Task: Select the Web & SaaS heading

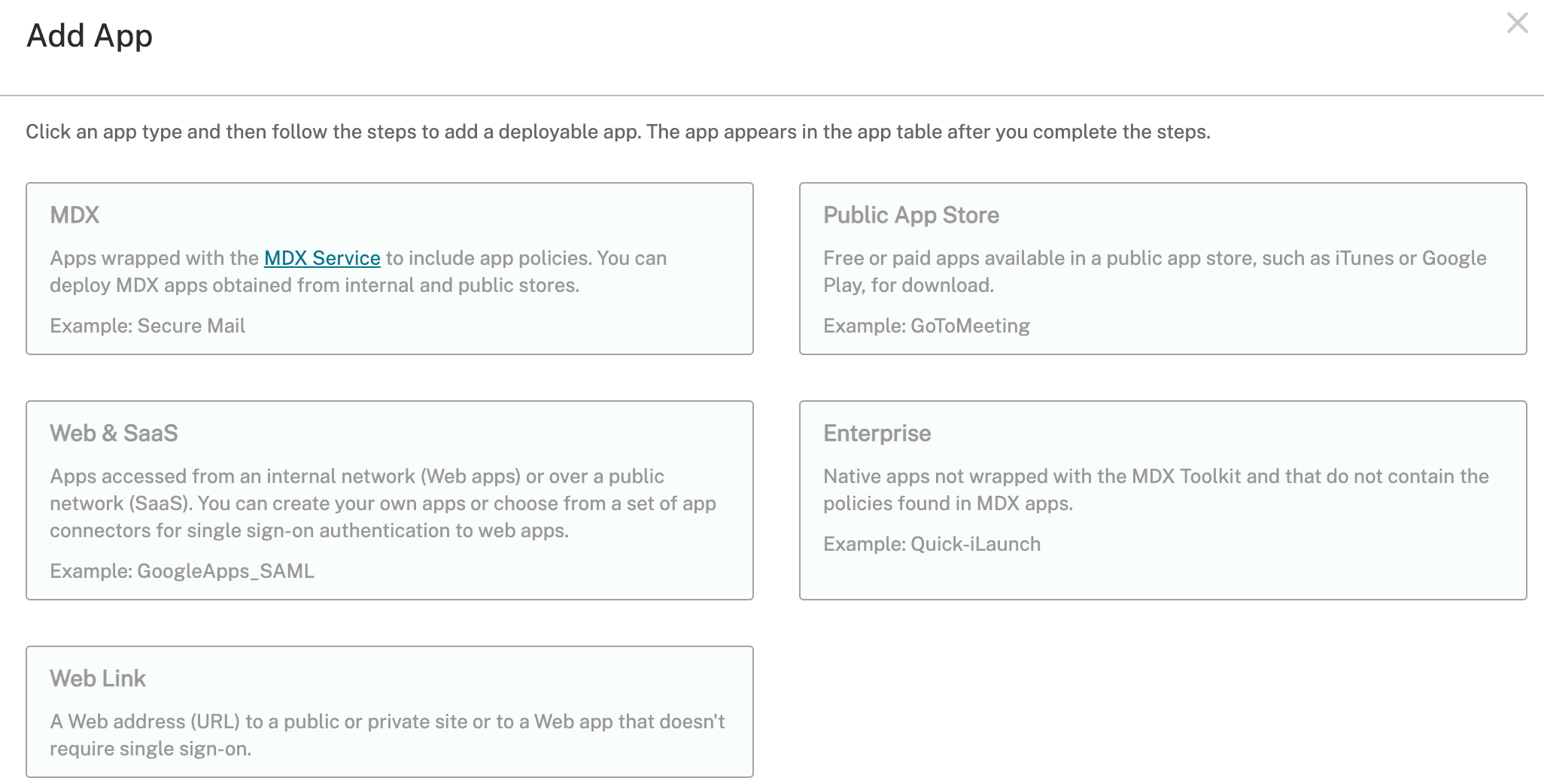Action: pyautogui.click(x=114, y=433)
